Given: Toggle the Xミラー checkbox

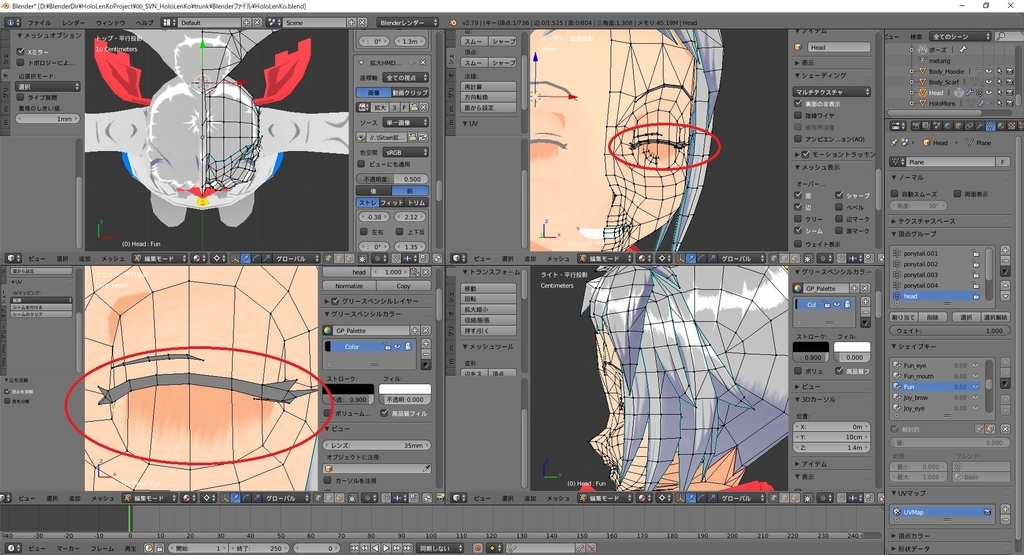Looking at the screenshot, I should (x=20, y=52).
